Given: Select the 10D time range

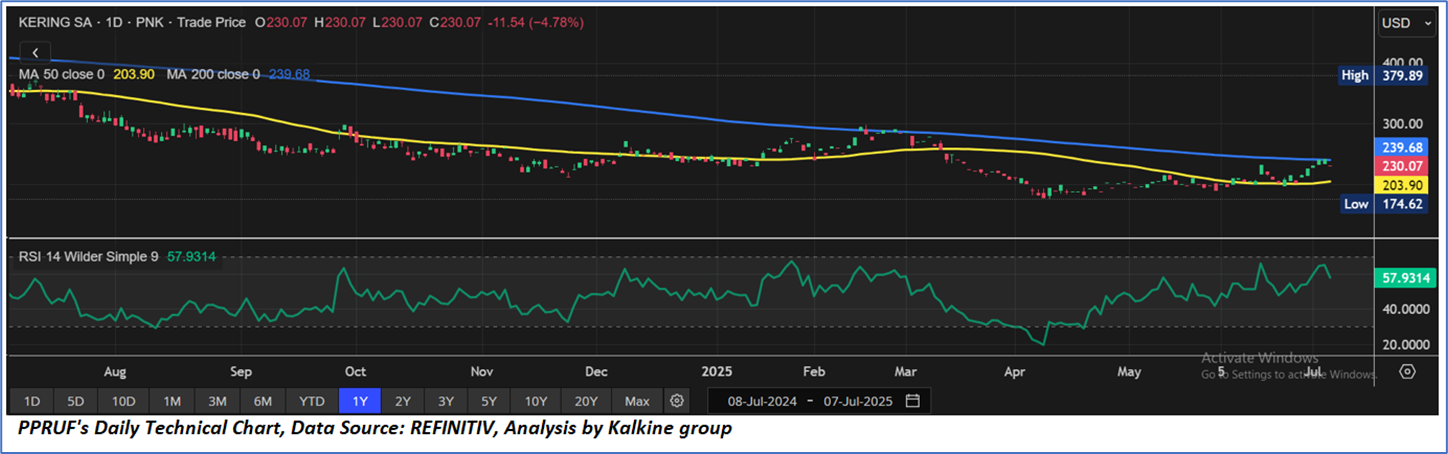Looking at the screenshot, I should tap(124, 401).
